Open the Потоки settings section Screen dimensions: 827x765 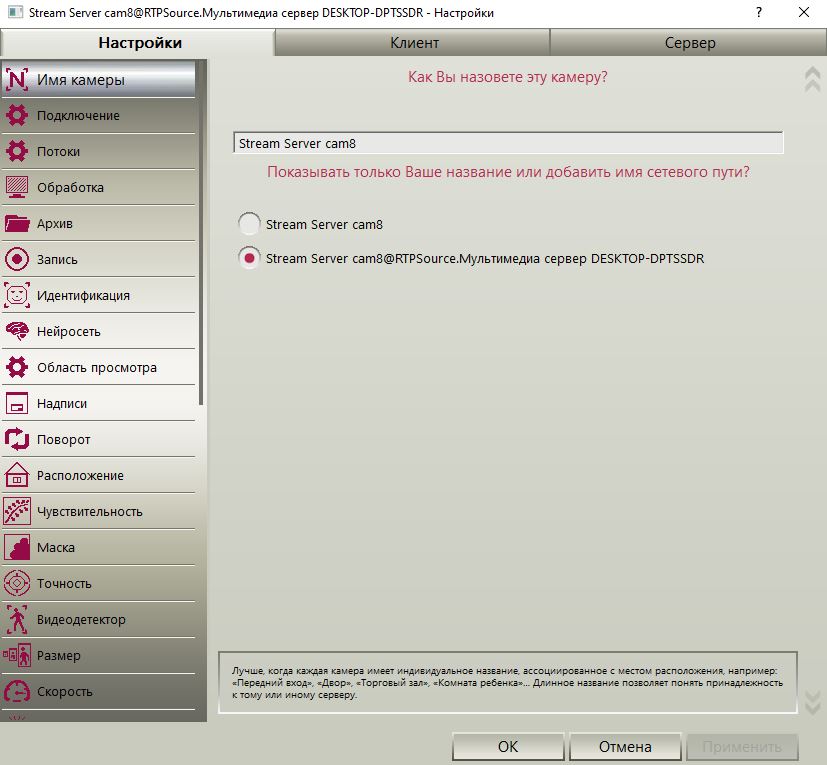[x=99, y=151]
